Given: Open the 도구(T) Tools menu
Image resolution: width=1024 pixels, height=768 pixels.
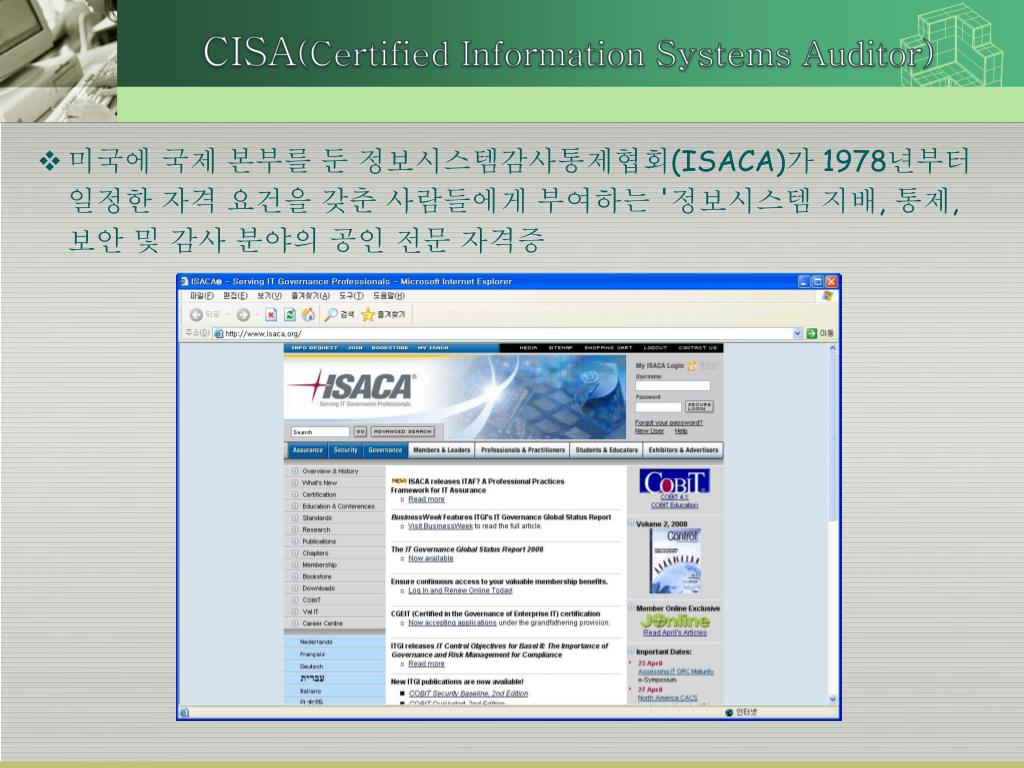Looking at the screenshot, I should [351, 296].
